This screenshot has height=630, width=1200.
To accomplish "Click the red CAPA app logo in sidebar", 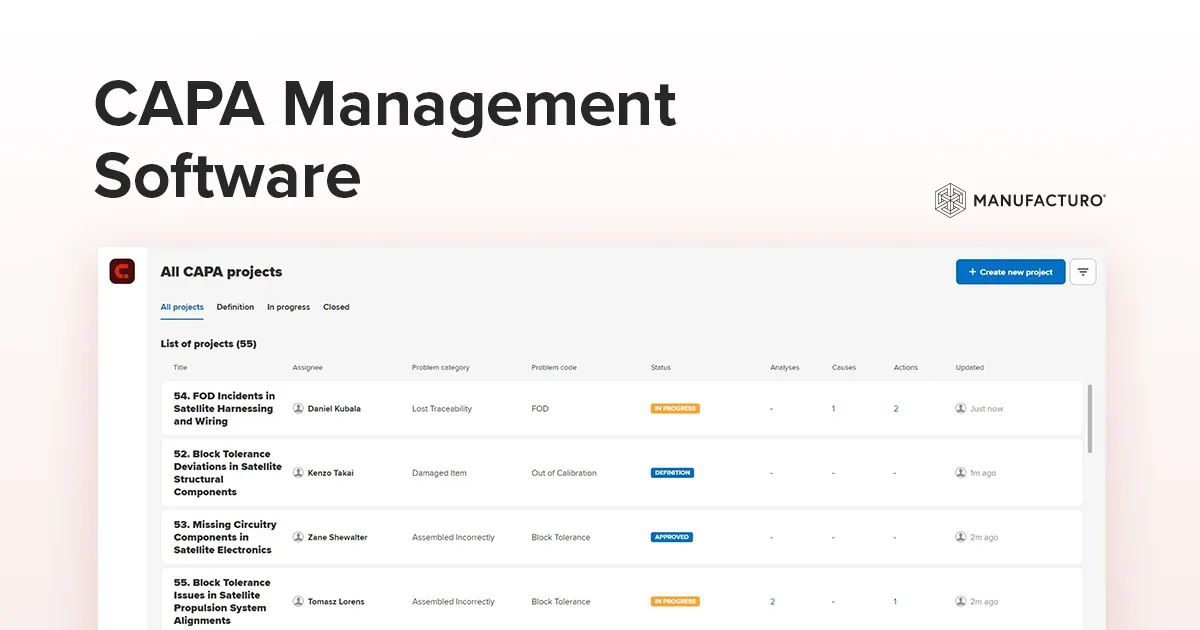I will (122, 271).
